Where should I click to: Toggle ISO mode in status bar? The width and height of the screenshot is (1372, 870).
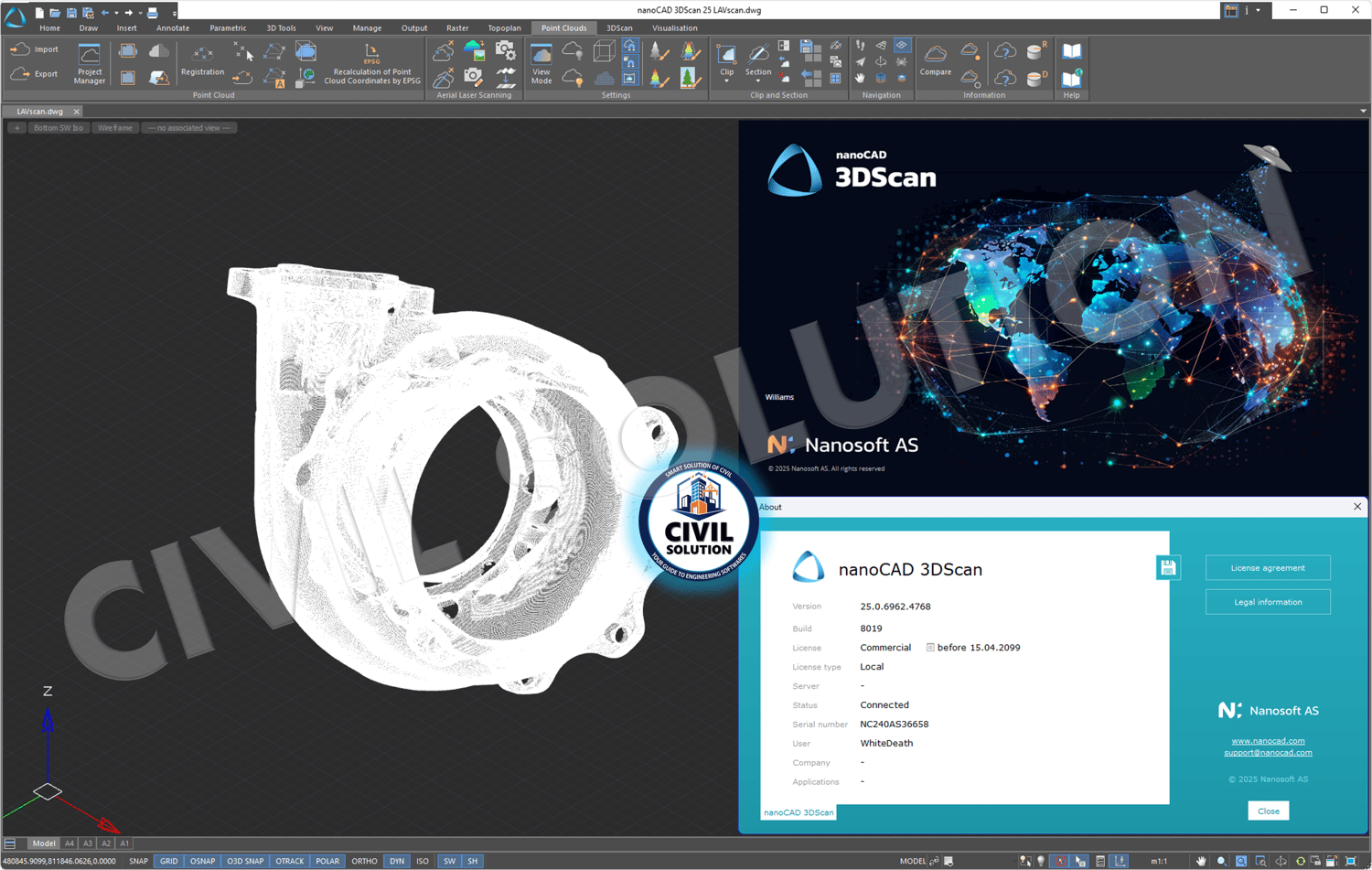coord(423,861)
